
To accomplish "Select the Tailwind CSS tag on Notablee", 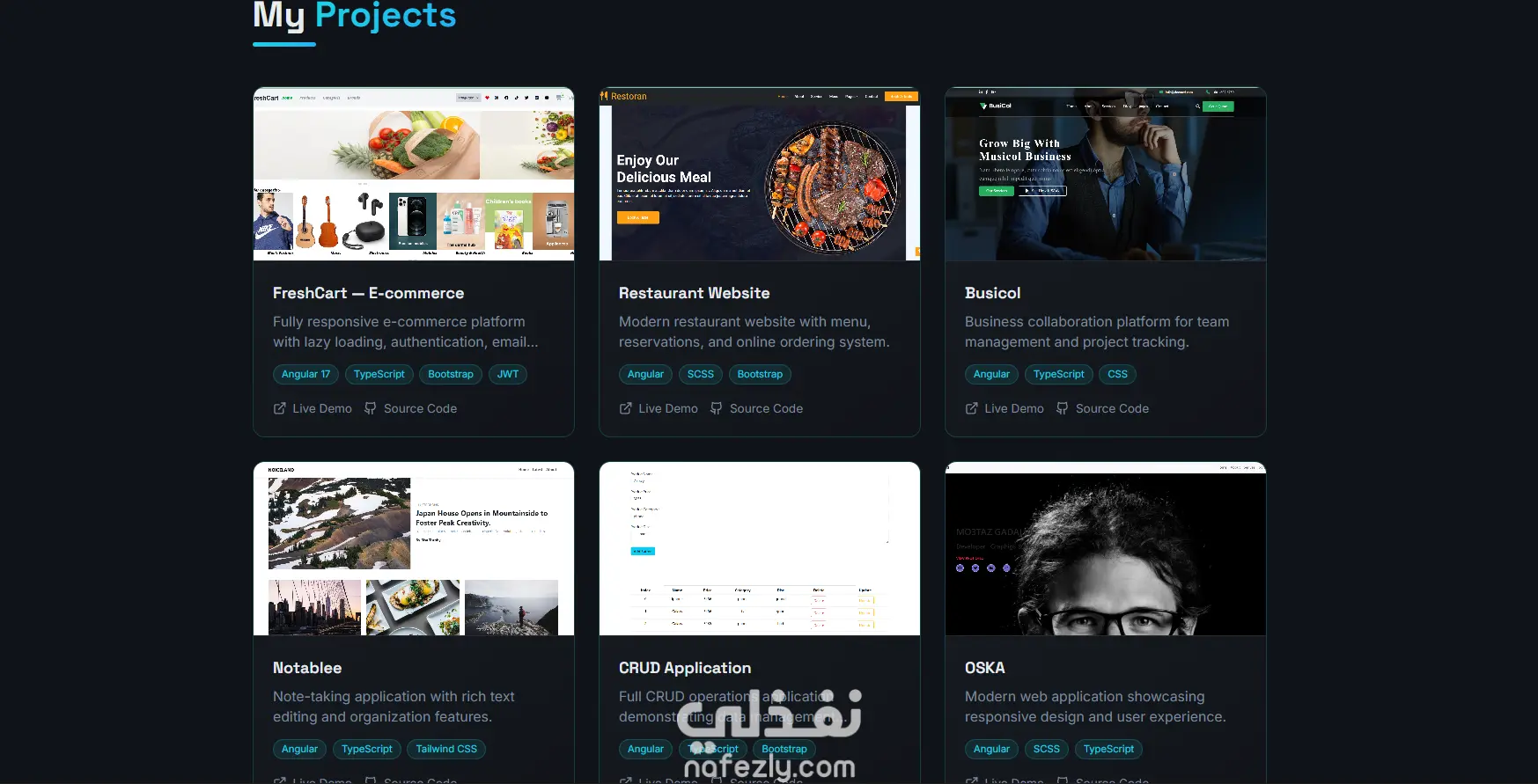I will coord(446,749).
